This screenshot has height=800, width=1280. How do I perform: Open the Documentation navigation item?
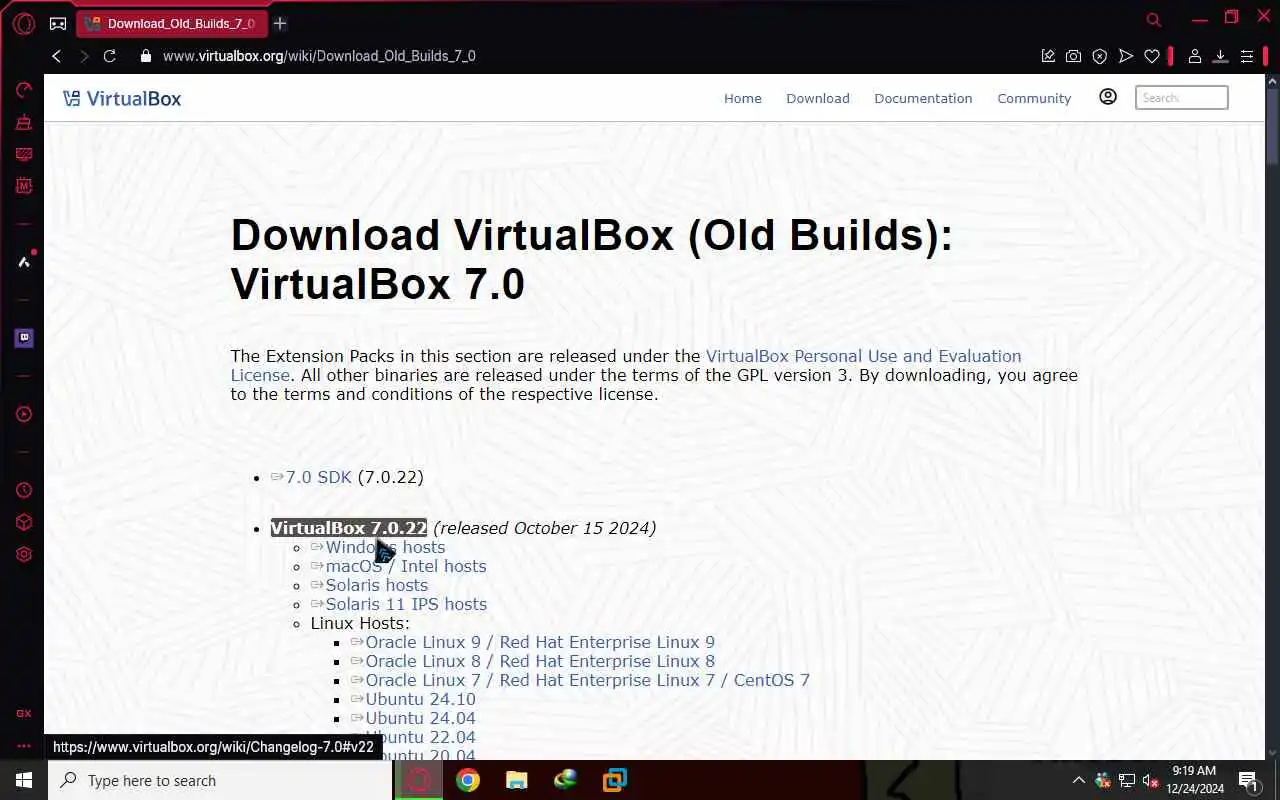[923, 98]
